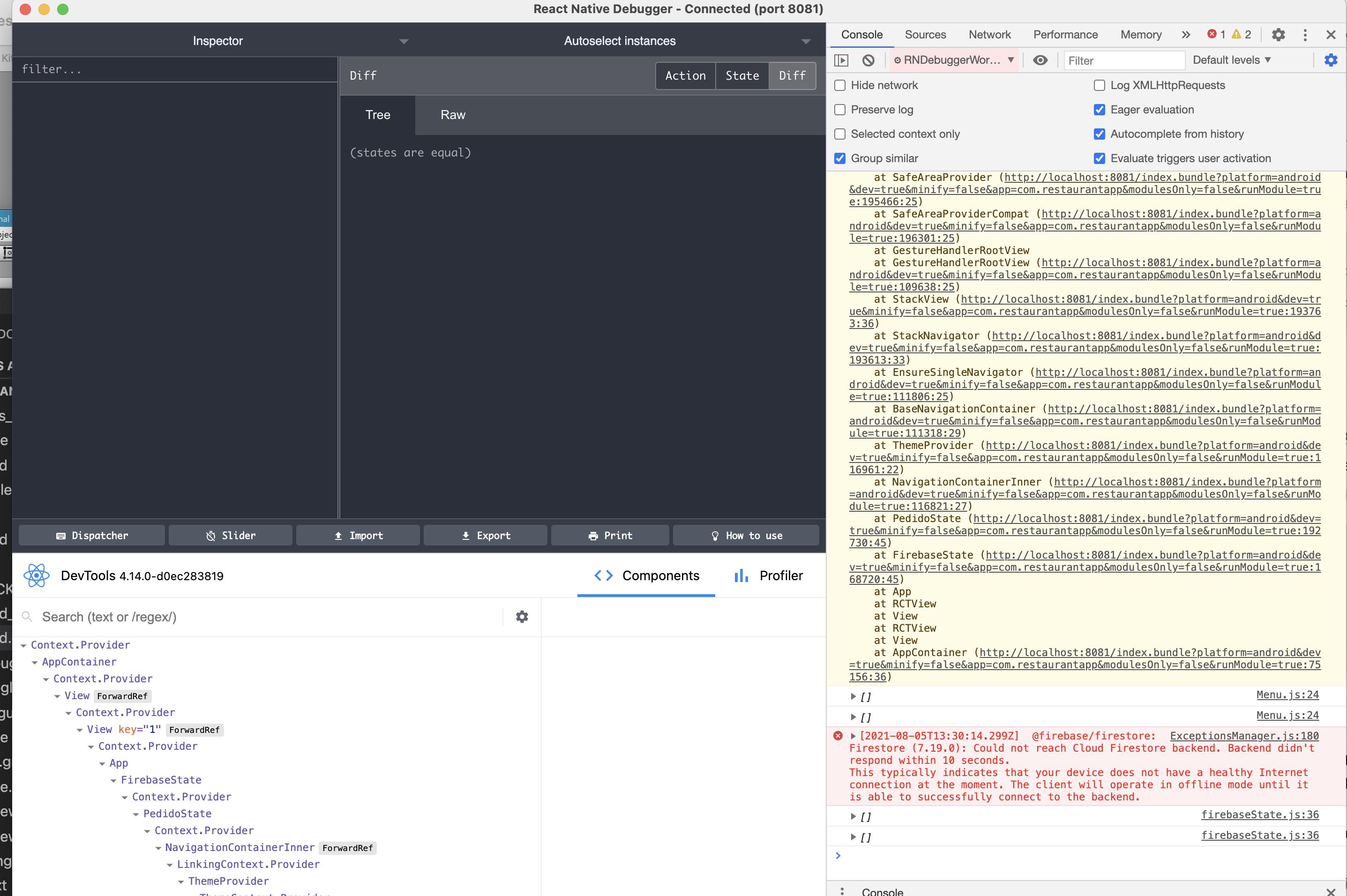Open the Slider panel in Redux DevTools
This screenshot has width=1347, height=896.
point(230,536)
